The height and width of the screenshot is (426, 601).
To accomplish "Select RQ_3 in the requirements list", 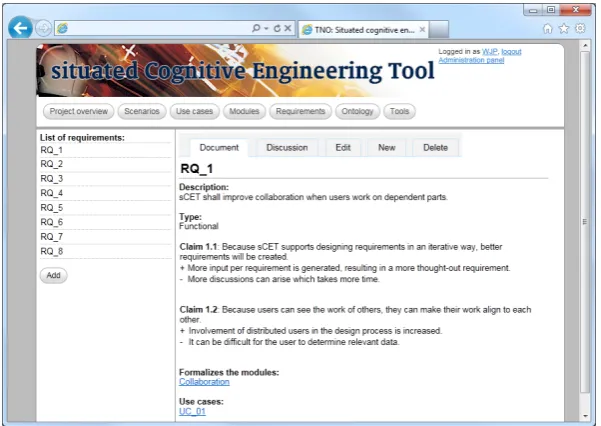I will [x=105, y=179].
